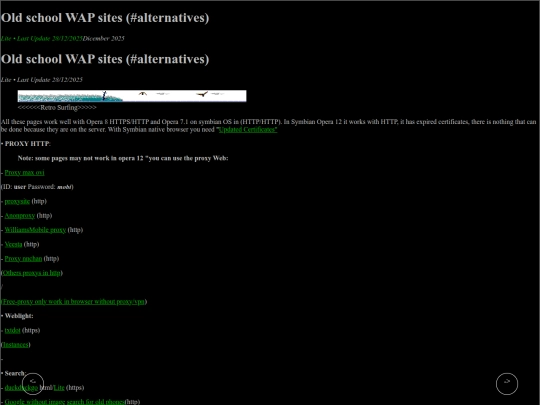Open the Proxy nnchan link
This screenshot has width=540, height=405.
point(23,259)
